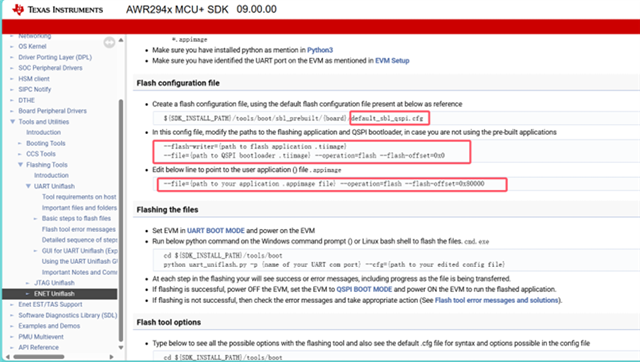The image size is (640, 362).
Task: Click sidebar horizontal scrollbar thumb
Action: pyautogui.click(x=39, y=357)
